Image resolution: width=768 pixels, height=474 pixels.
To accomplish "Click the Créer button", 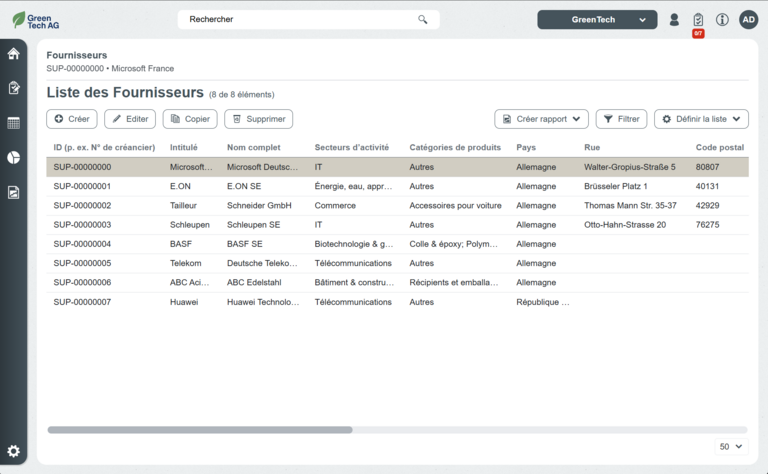I will 72,119.
